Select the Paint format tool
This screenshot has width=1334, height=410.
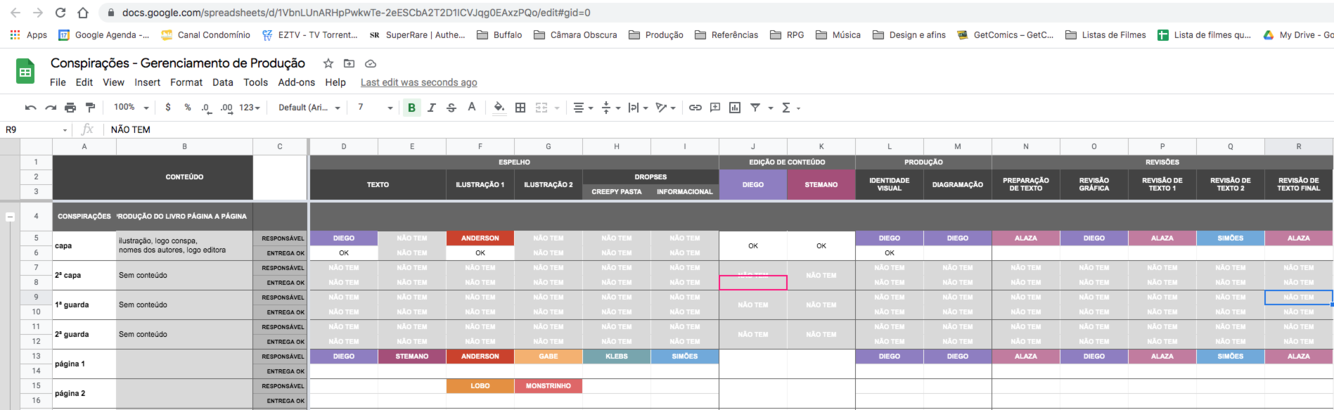[x=90, y=108]
